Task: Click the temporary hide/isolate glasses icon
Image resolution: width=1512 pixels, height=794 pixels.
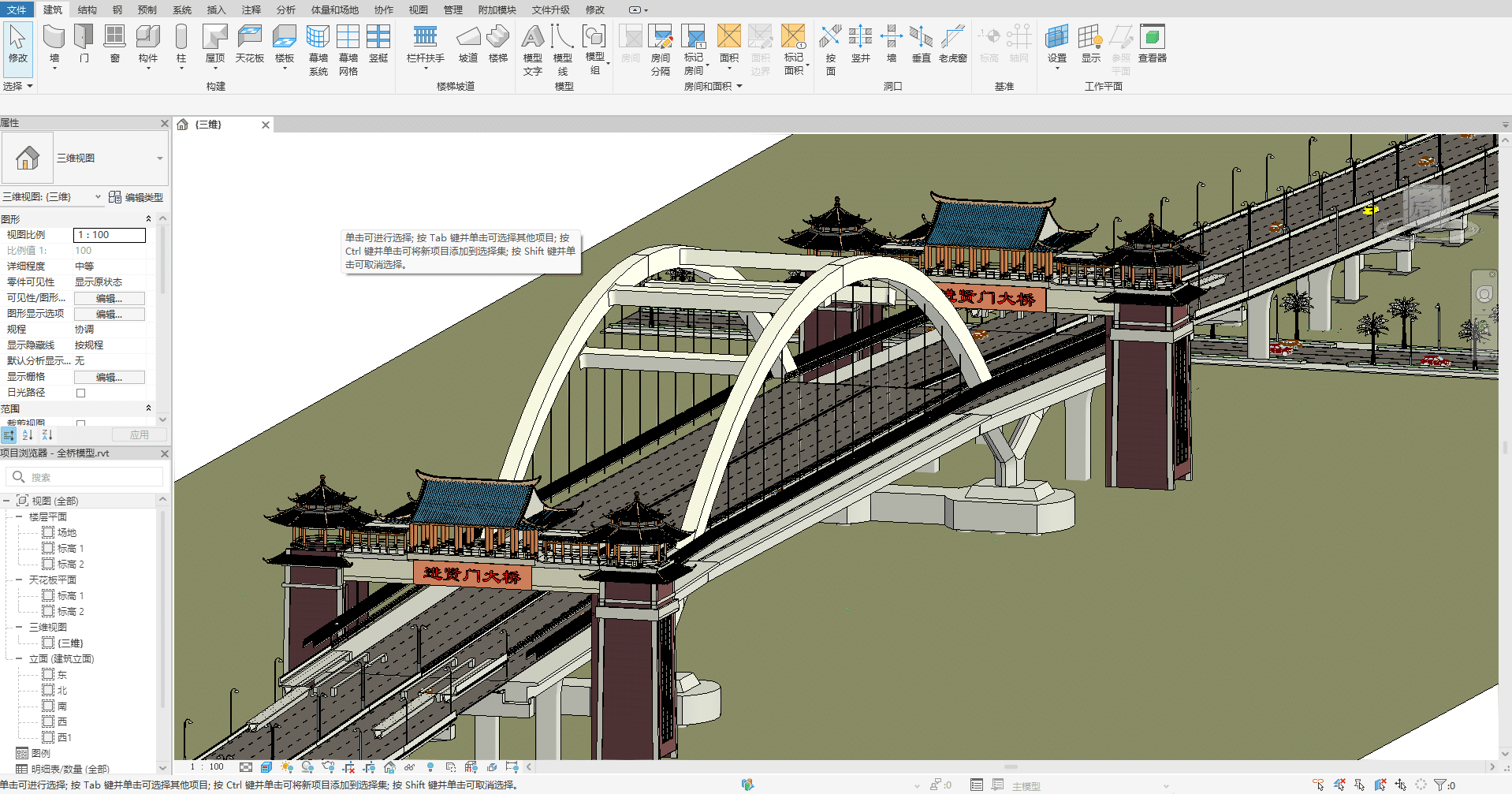Action: point(409,766)
